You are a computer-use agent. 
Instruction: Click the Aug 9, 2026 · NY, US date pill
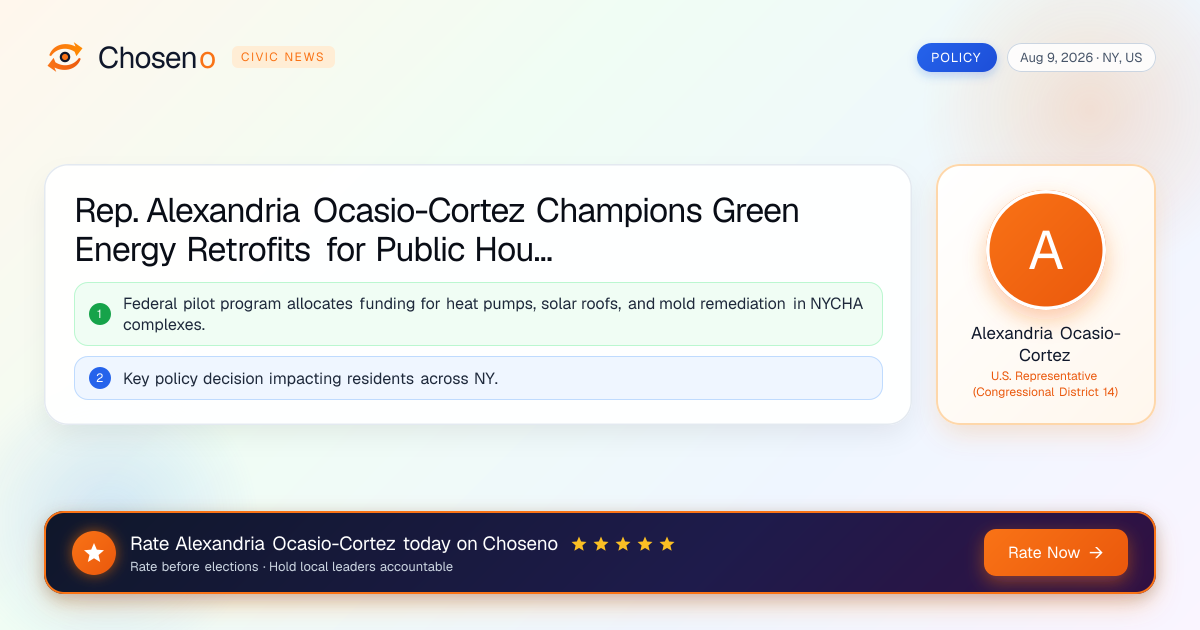(1081, 58)
